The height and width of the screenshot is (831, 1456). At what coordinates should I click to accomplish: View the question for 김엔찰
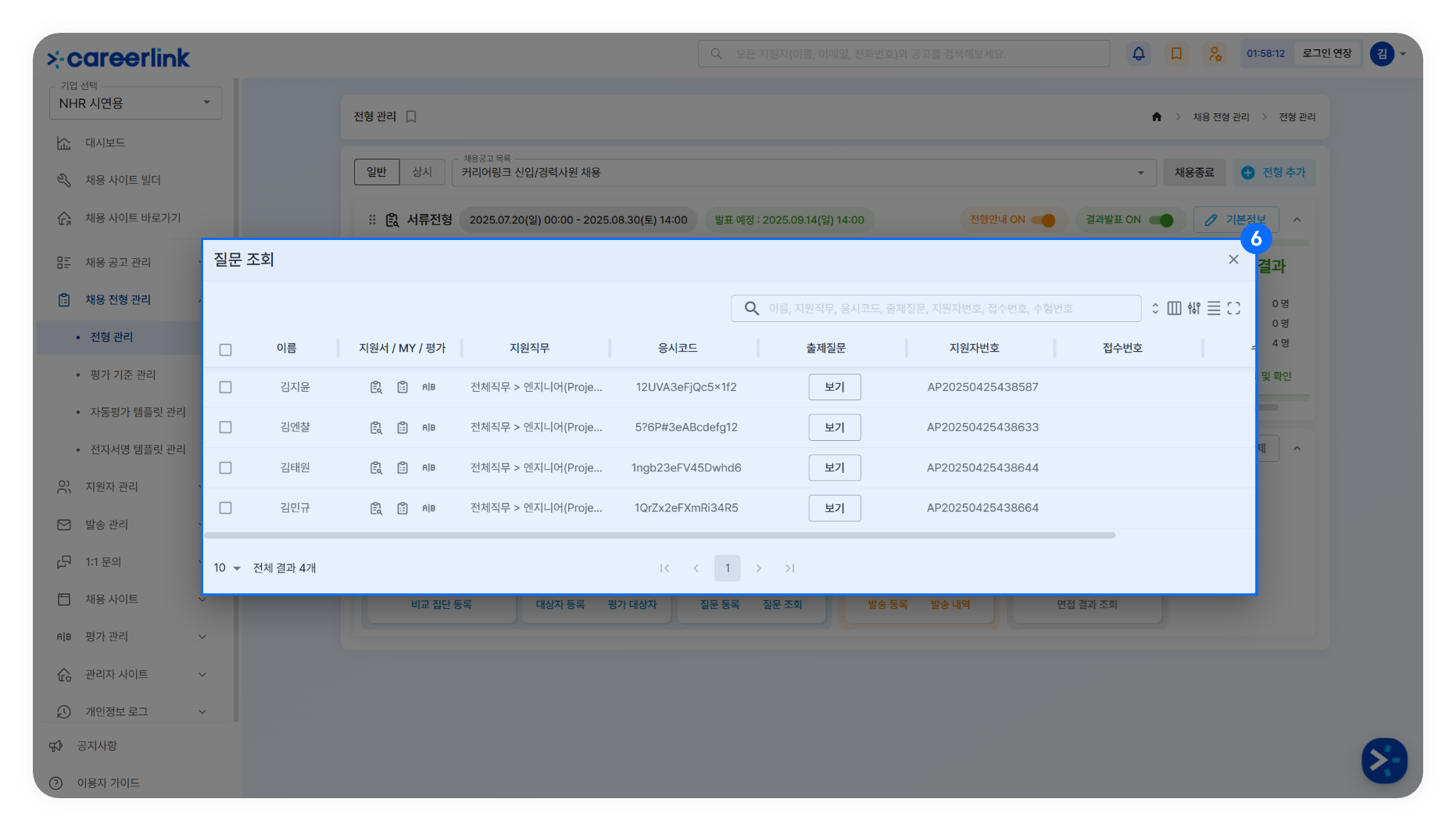point(835,428)
